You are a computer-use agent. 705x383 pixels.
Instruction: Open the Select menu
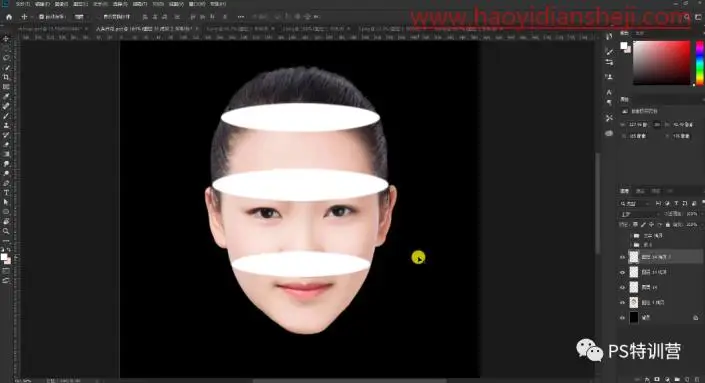pos(120,4)
